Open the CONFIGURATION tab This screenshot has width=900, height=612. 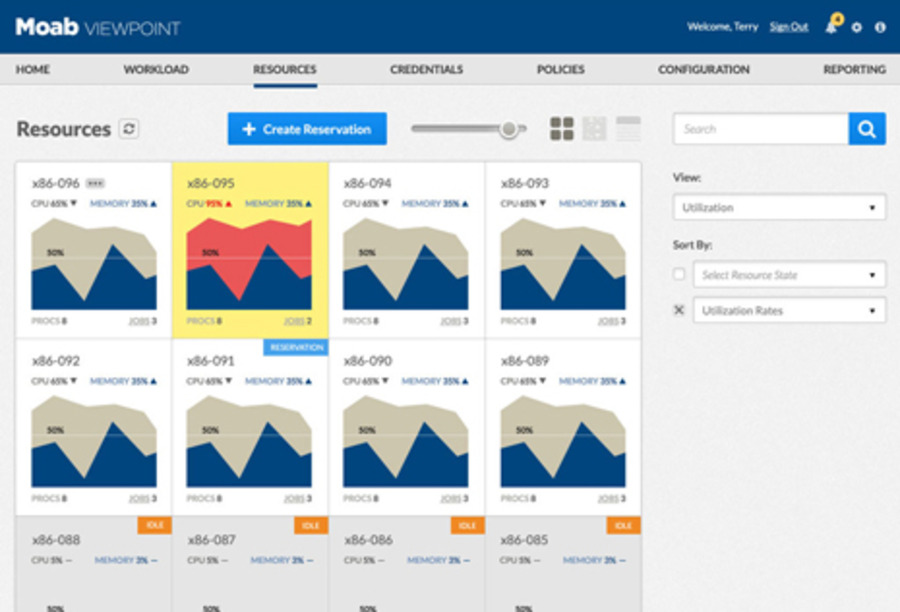point(704,69)
